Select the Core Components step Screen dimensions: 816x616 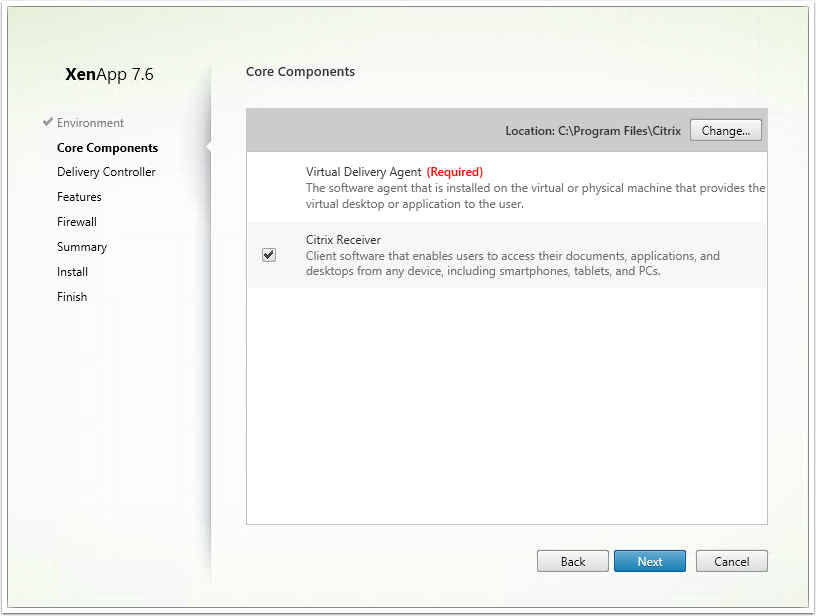coord(107,148)
